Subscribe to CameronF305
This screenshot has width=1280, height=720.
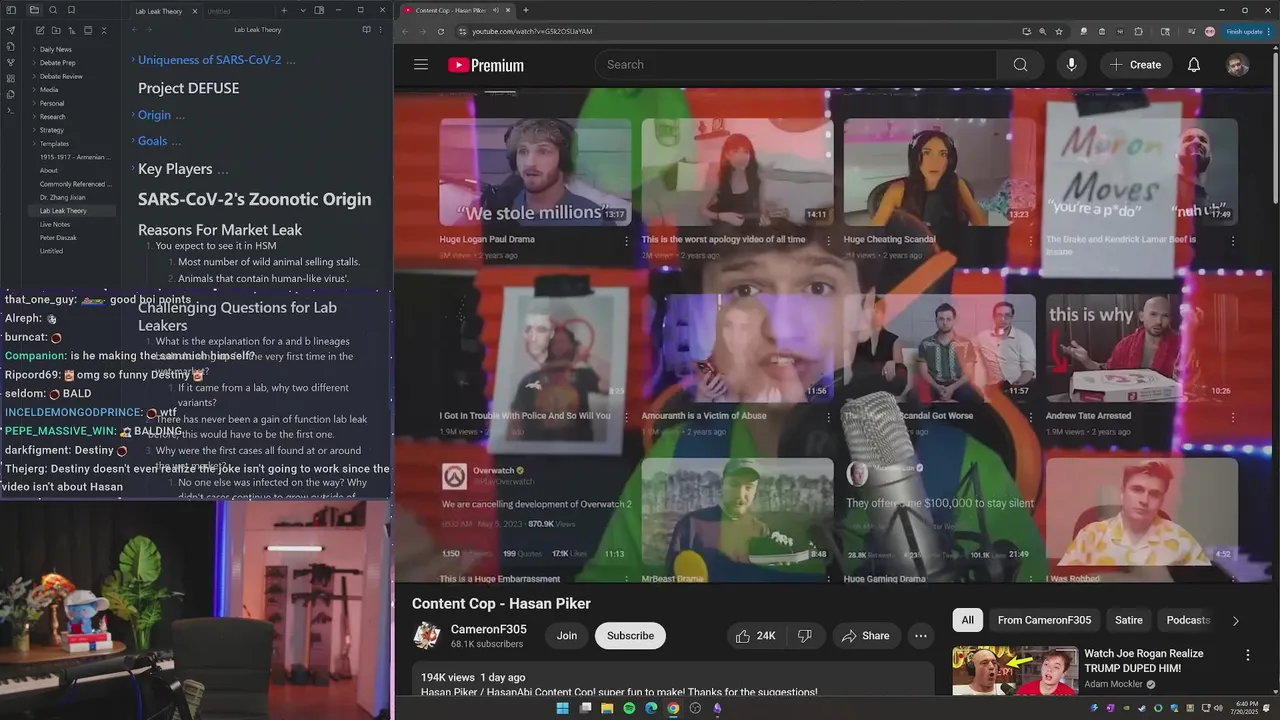[x=630, y=636]
